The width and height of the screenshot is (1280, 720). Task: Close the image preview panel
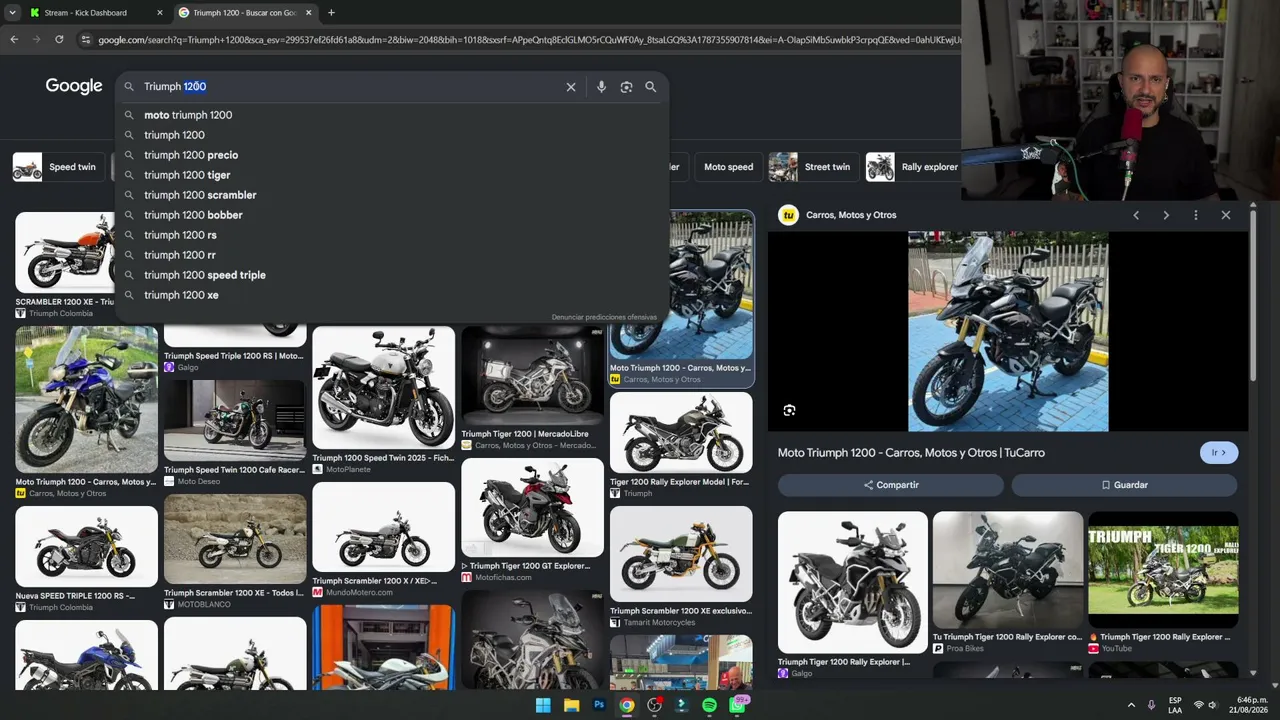coord(1226,215)
